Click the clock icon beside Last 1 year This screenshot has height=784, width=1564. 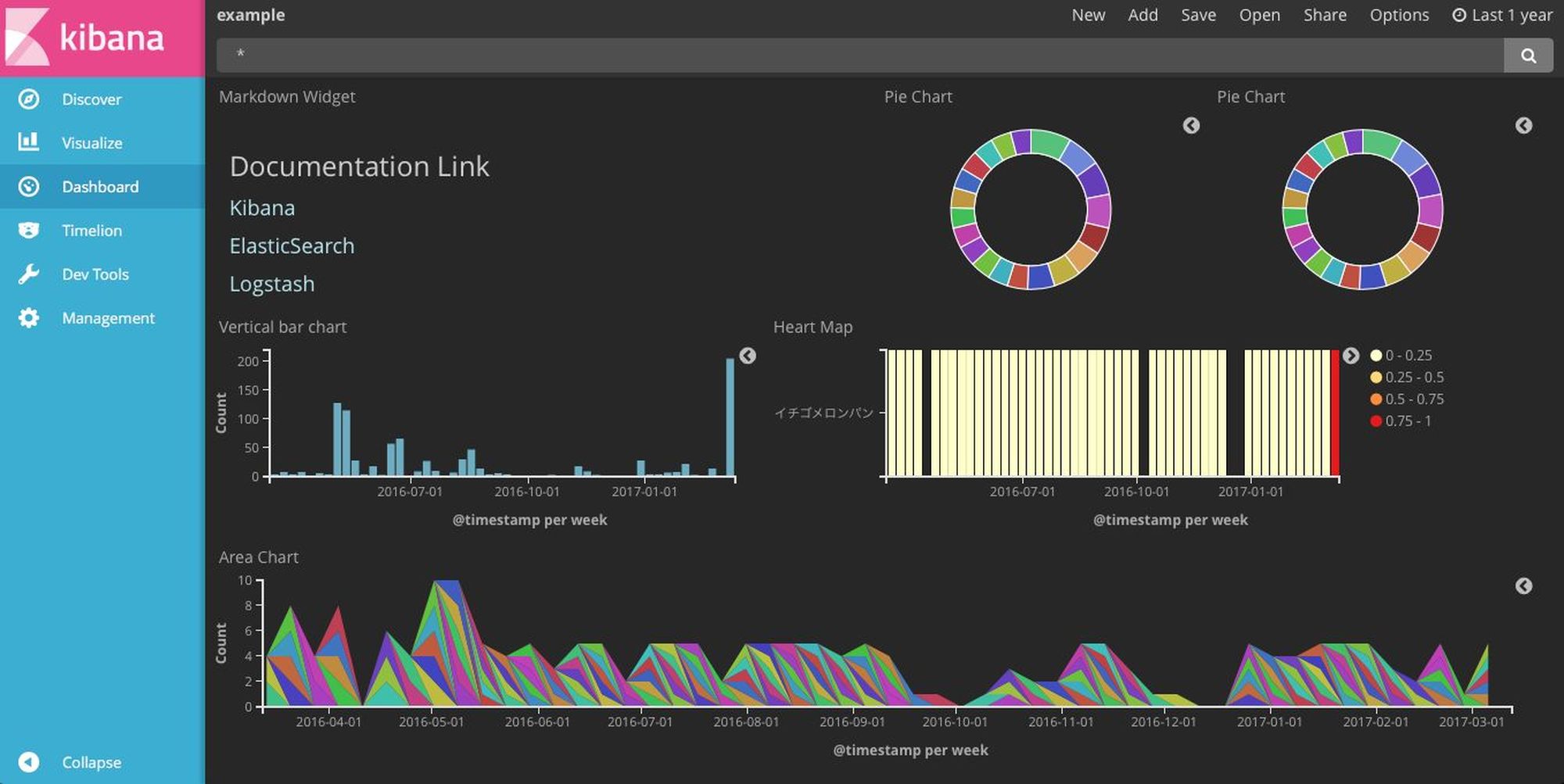click(x=1458, y=15)
